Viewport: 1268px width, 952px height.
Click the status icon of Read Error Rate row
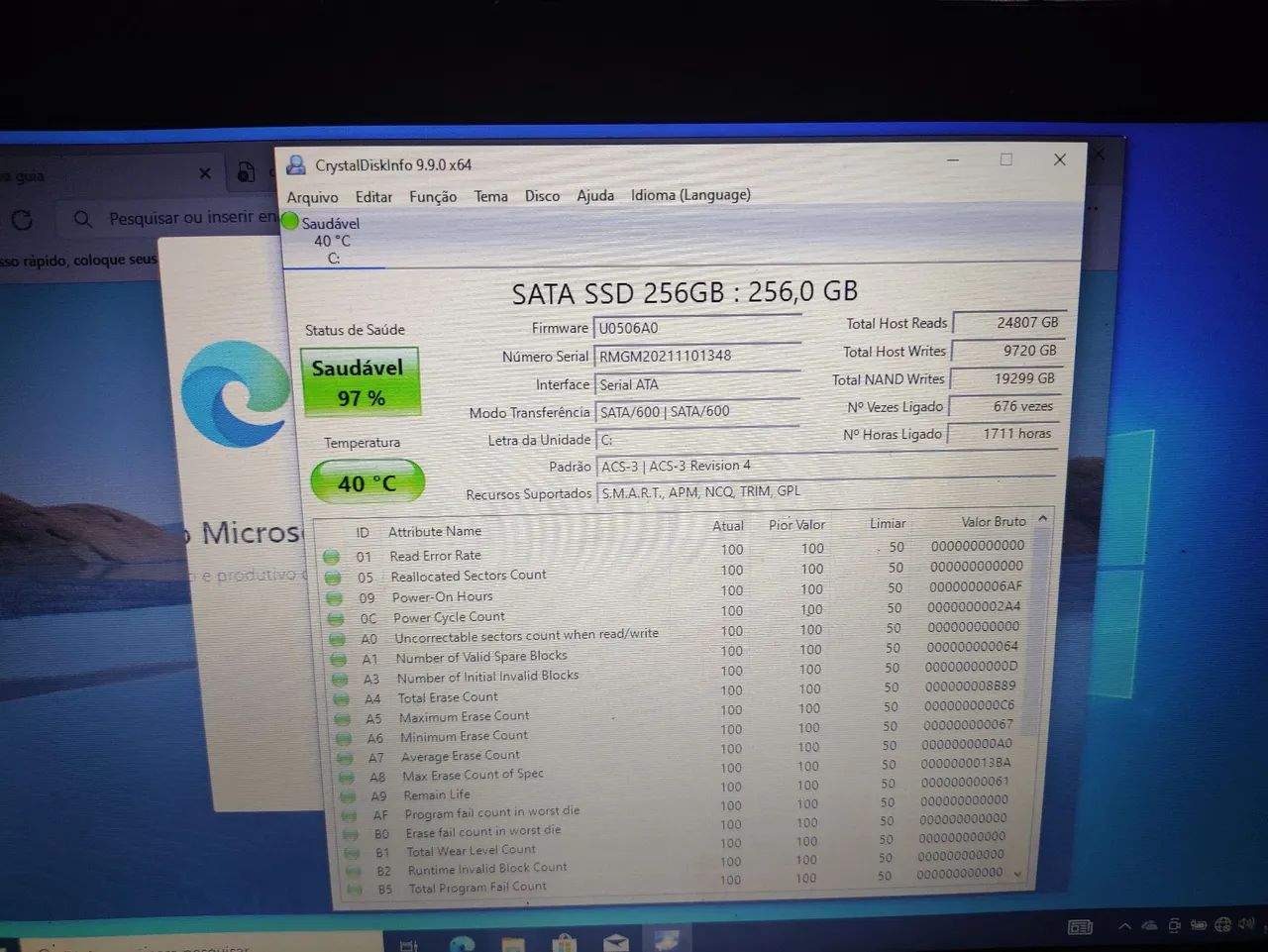tap(331, 557)
